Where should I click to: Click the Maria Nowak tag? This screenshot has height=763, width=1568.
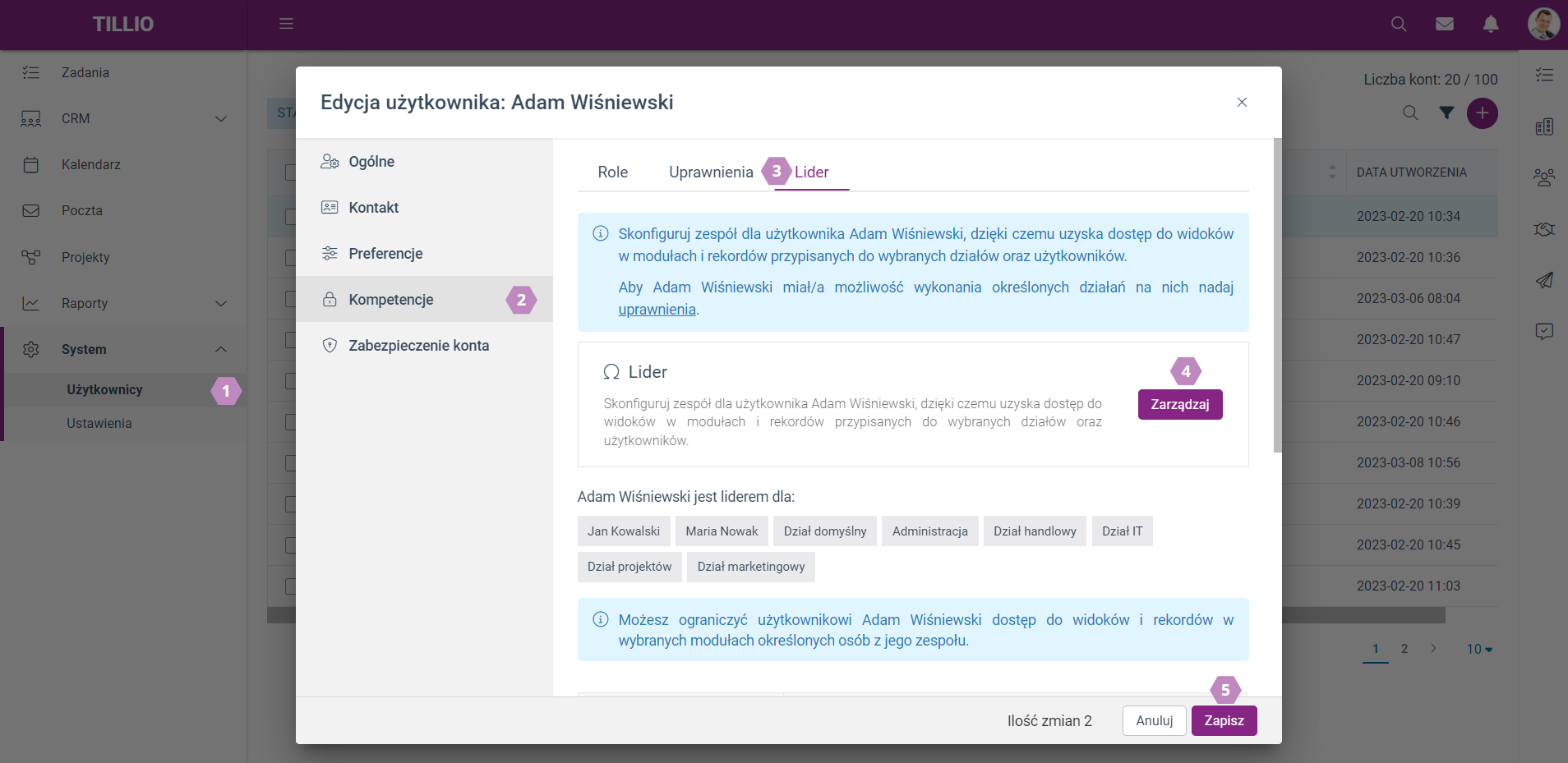pyautogui.click(x=722, y=531)
